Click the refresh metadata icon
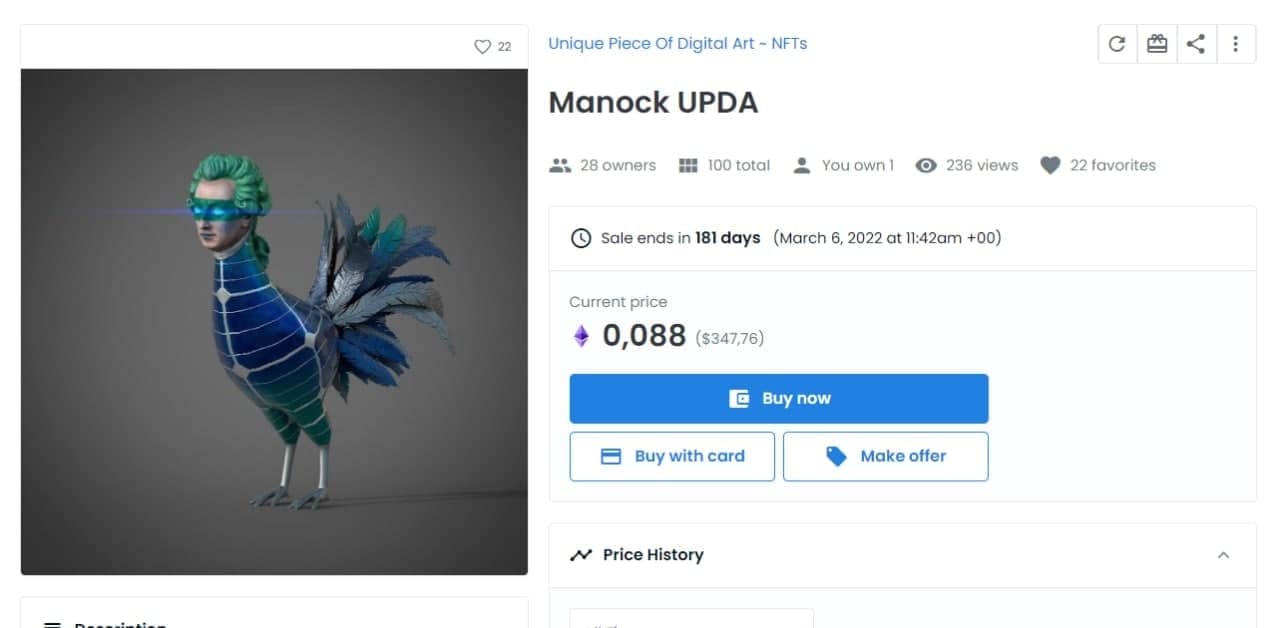Screen dimensions: 1280x628 coord(1117,44)
